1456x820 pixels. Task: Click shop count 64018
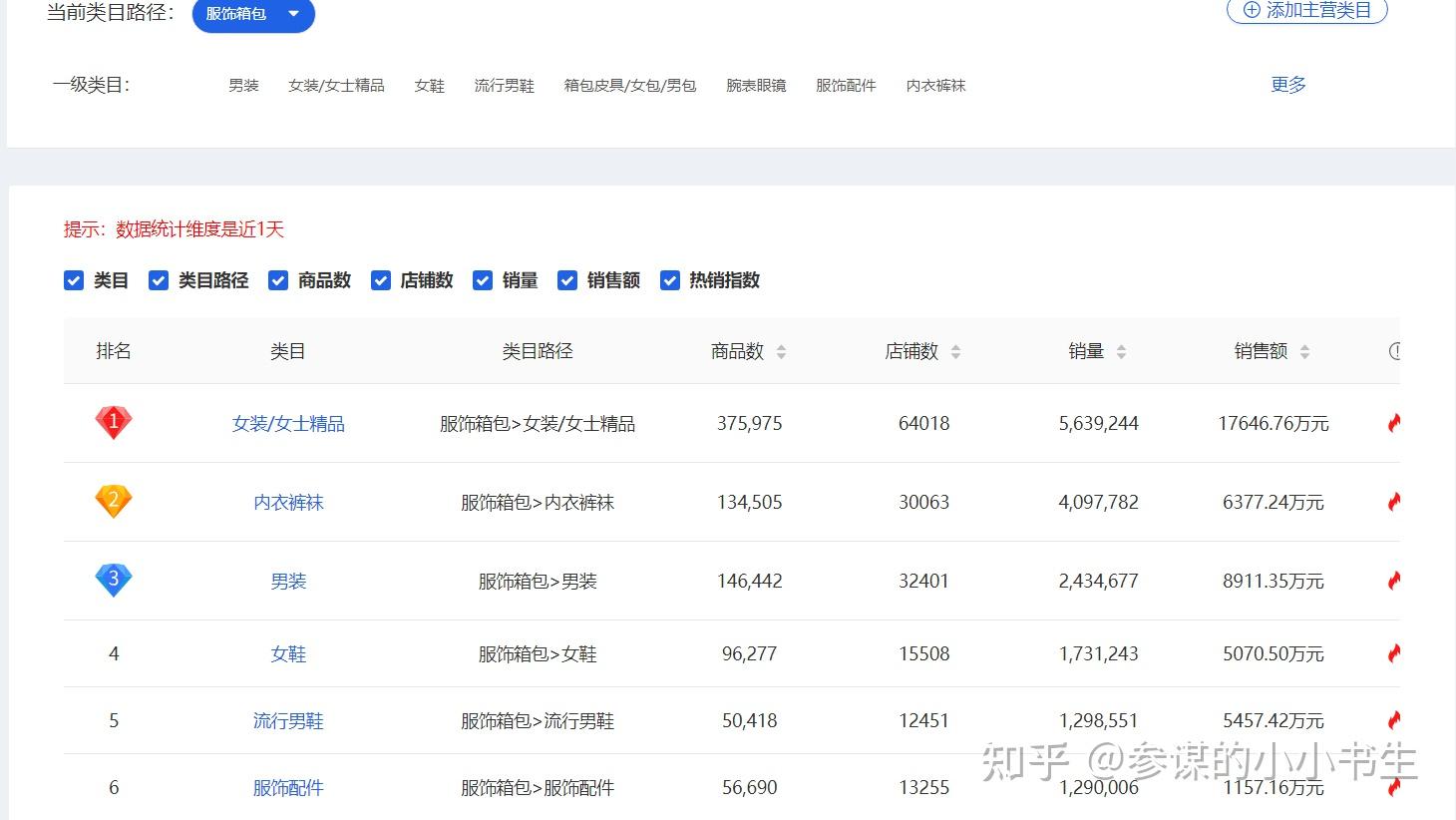coord(924,424)
